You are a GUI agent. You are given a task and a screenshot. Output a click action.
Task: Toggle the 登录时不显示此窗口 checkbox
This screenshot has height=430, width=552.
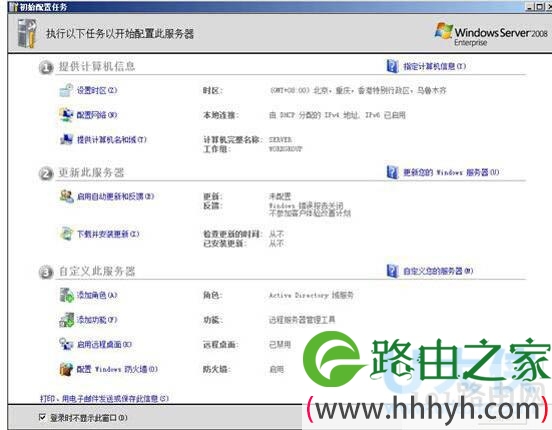42,418
